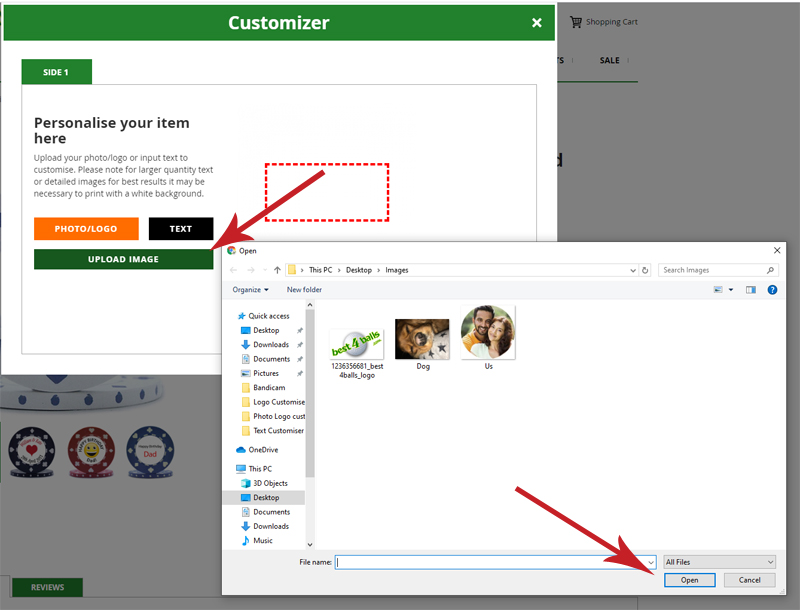Click the Shopping Cart icon
Viewport: 800px width, 610px height.
pyautogui.click(x=576, y=22)
